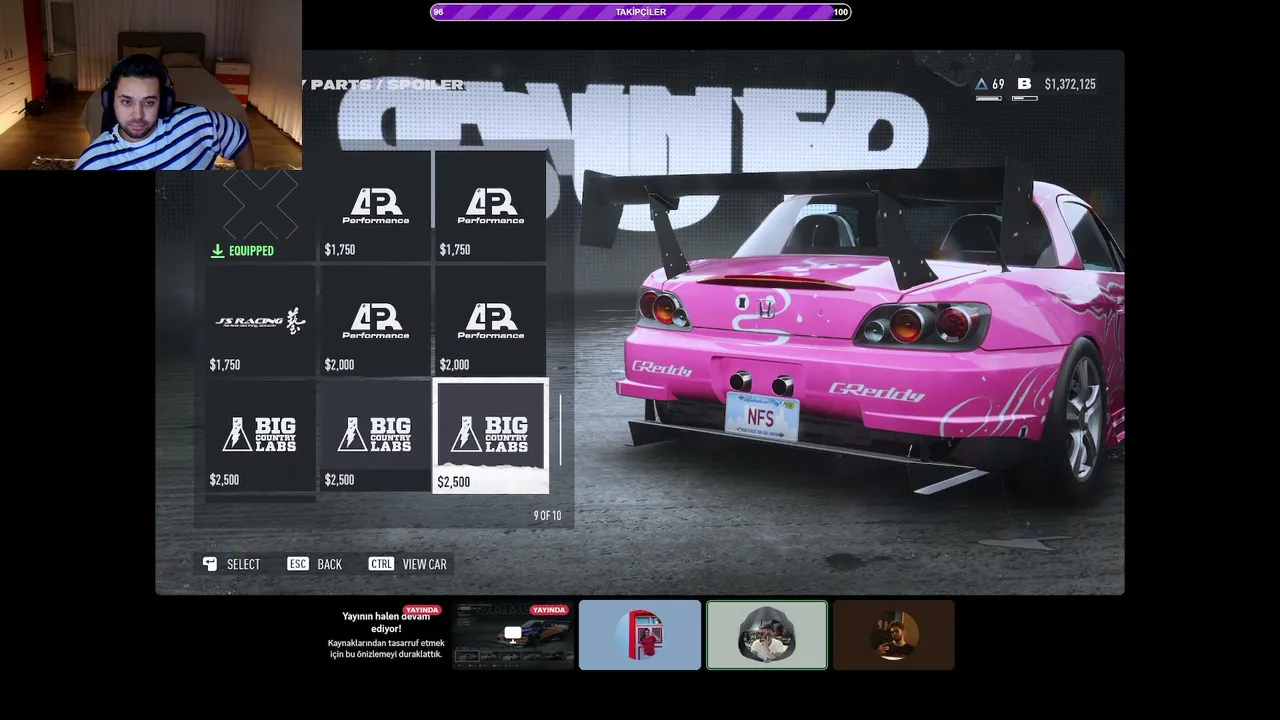Click the B car class badge
This screenshot has width=1280, height=720.
pos(1024,84)
